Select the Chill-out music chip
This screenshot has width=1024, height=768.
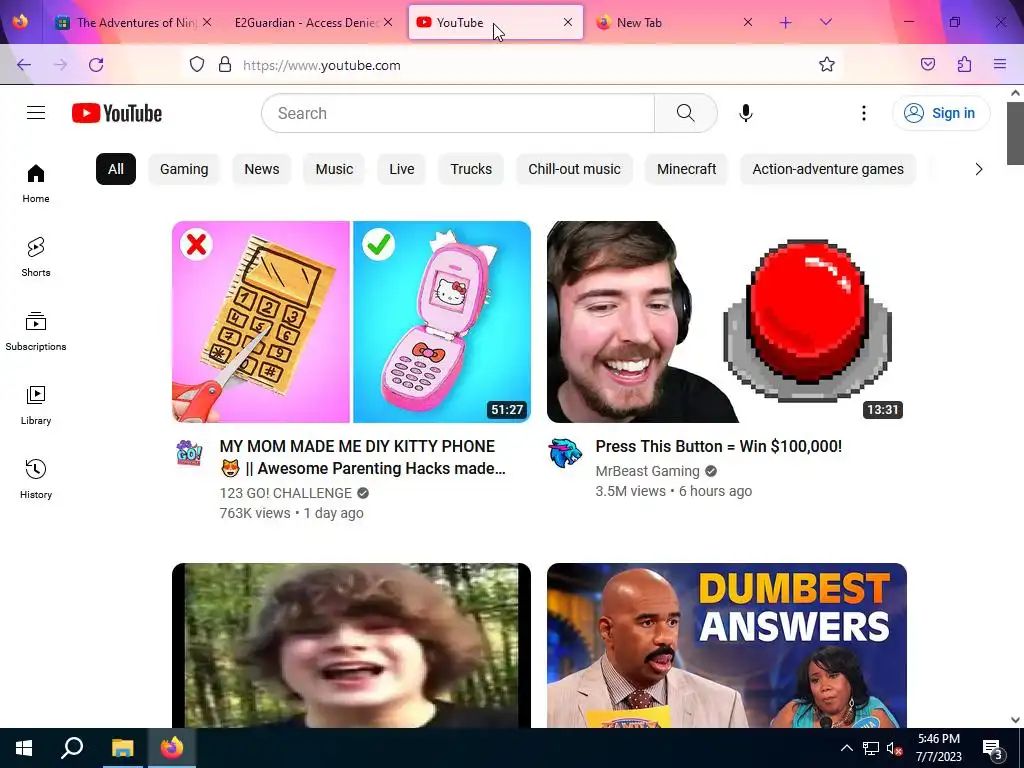click(x=574, y=169)
